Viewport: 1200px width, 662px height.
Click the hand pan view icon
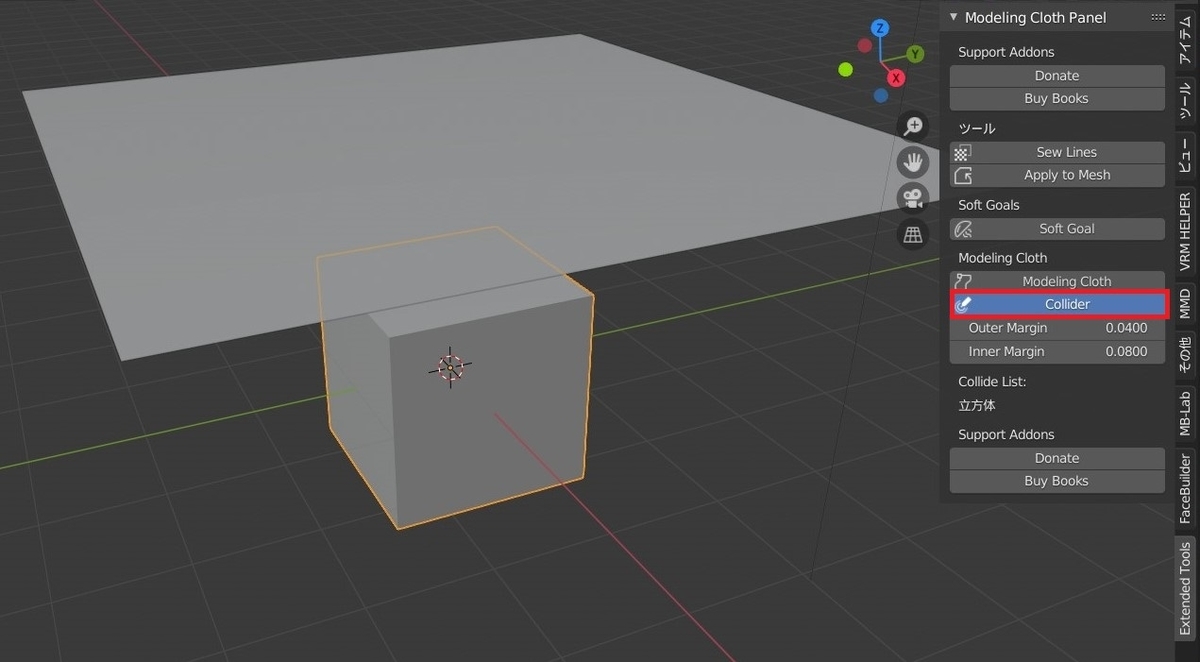coord(913,162)
